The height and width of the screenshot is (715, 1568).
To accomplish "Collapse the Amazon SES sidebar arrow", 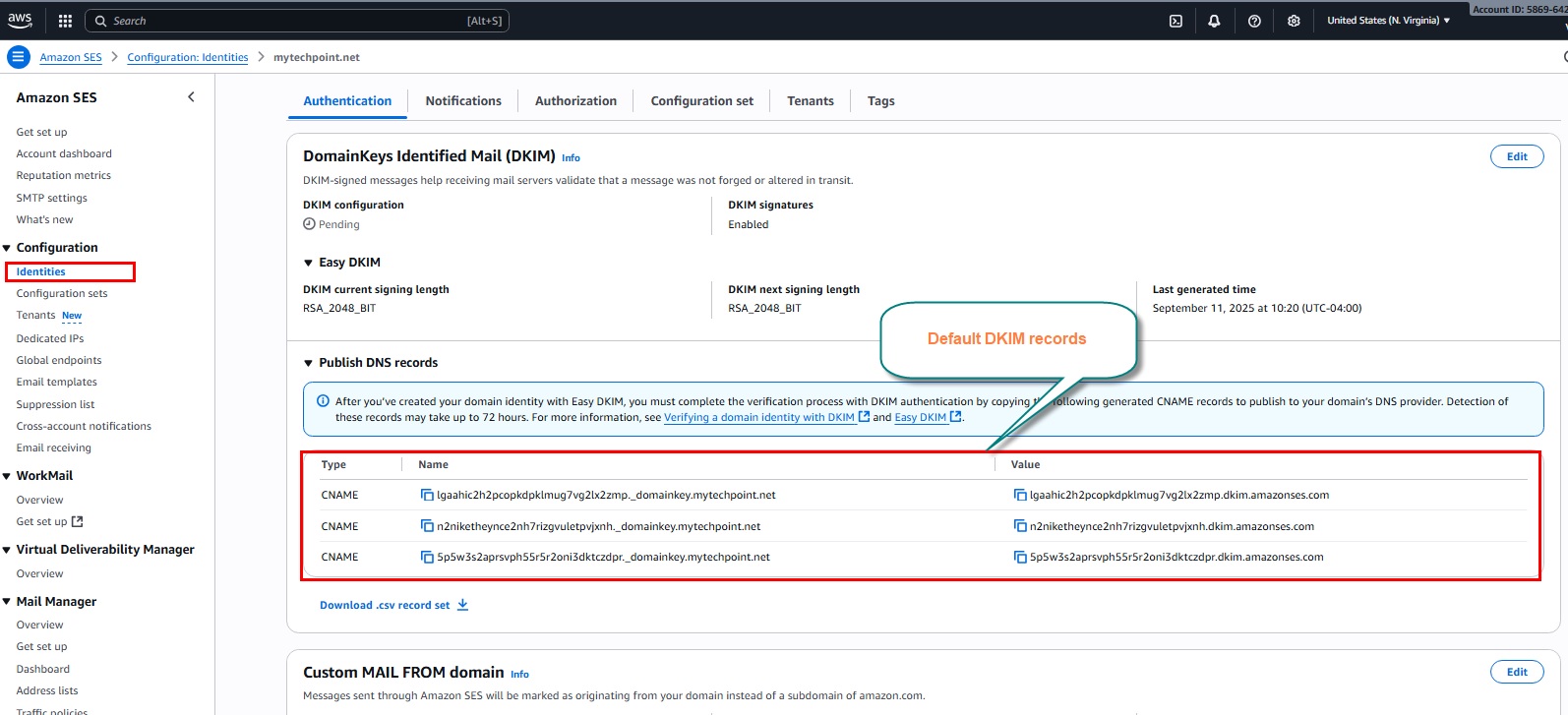I will click(x=191, y=96).
